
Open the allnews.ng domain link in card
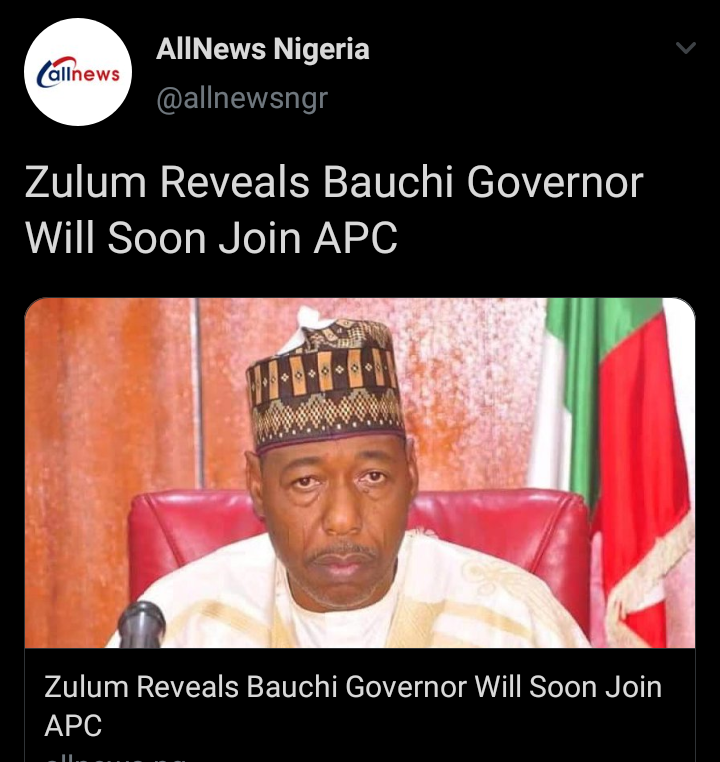click(115, 758)
